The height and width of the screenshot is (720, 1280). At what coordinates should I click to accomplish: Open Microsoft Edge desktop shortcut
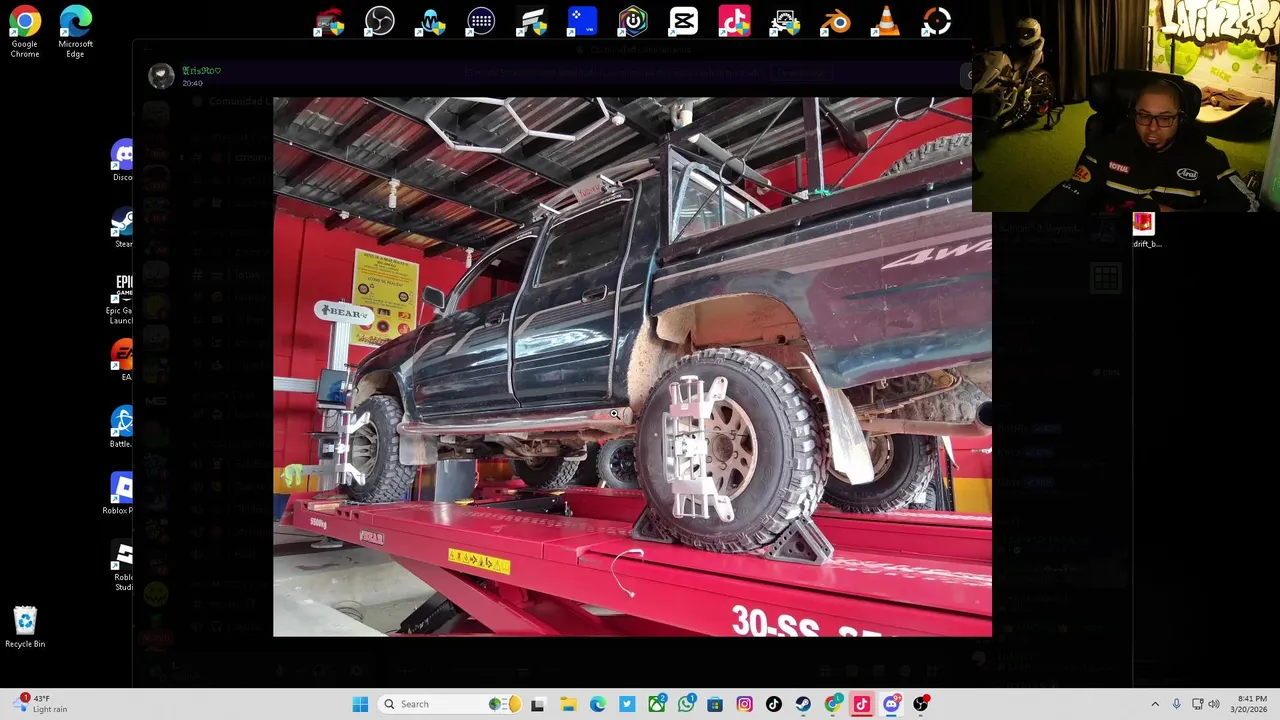point(75,30)
